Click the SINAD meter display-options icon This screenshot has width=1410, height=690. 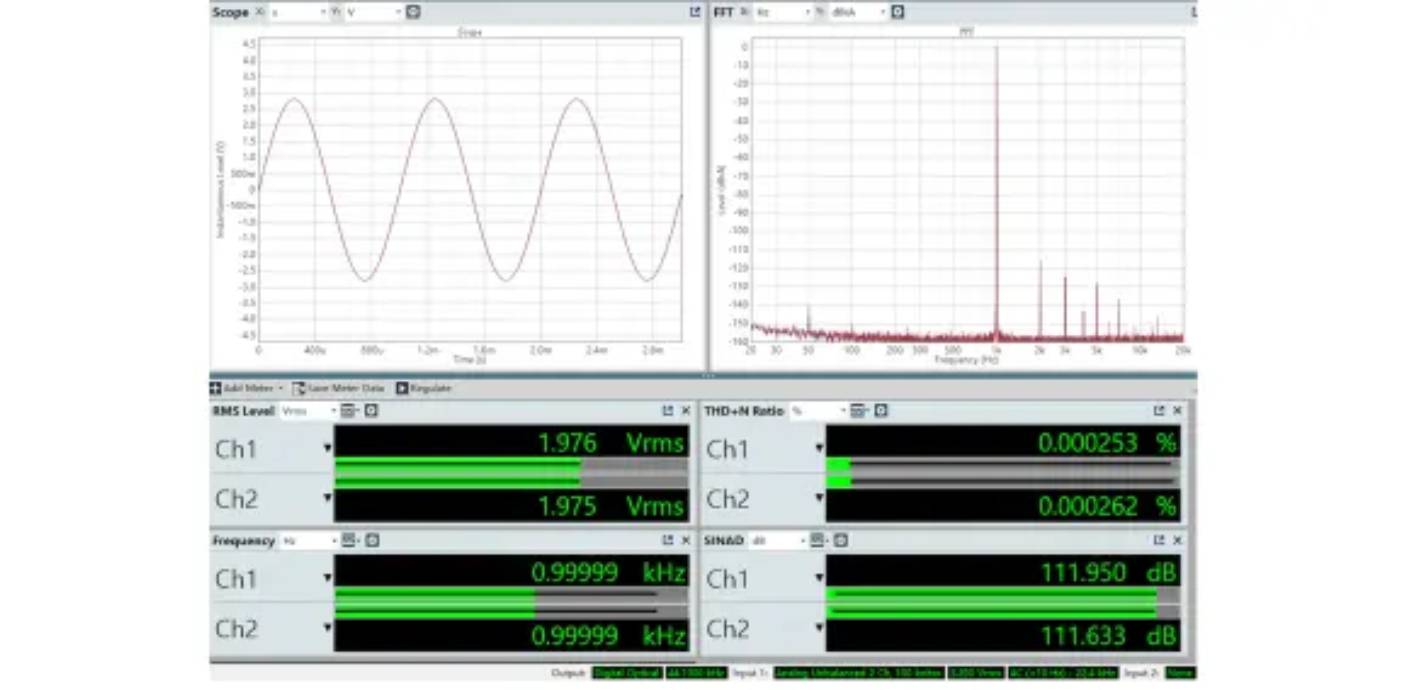coord(817,540)
